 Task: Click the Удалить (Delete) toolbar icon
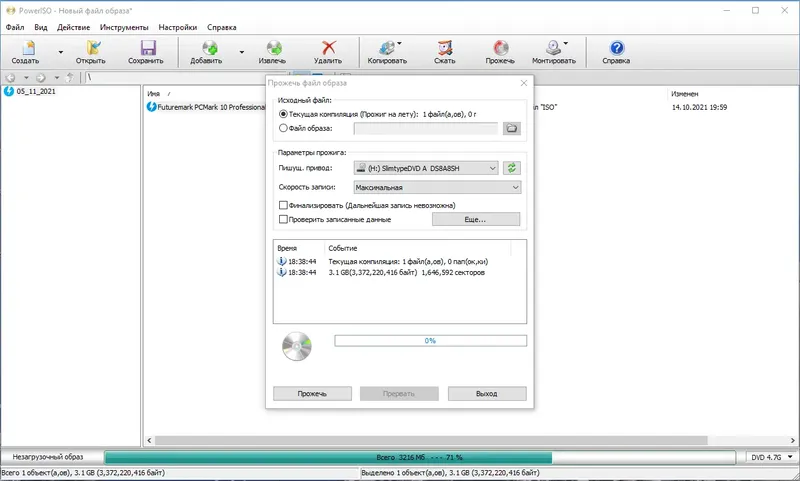328,52
